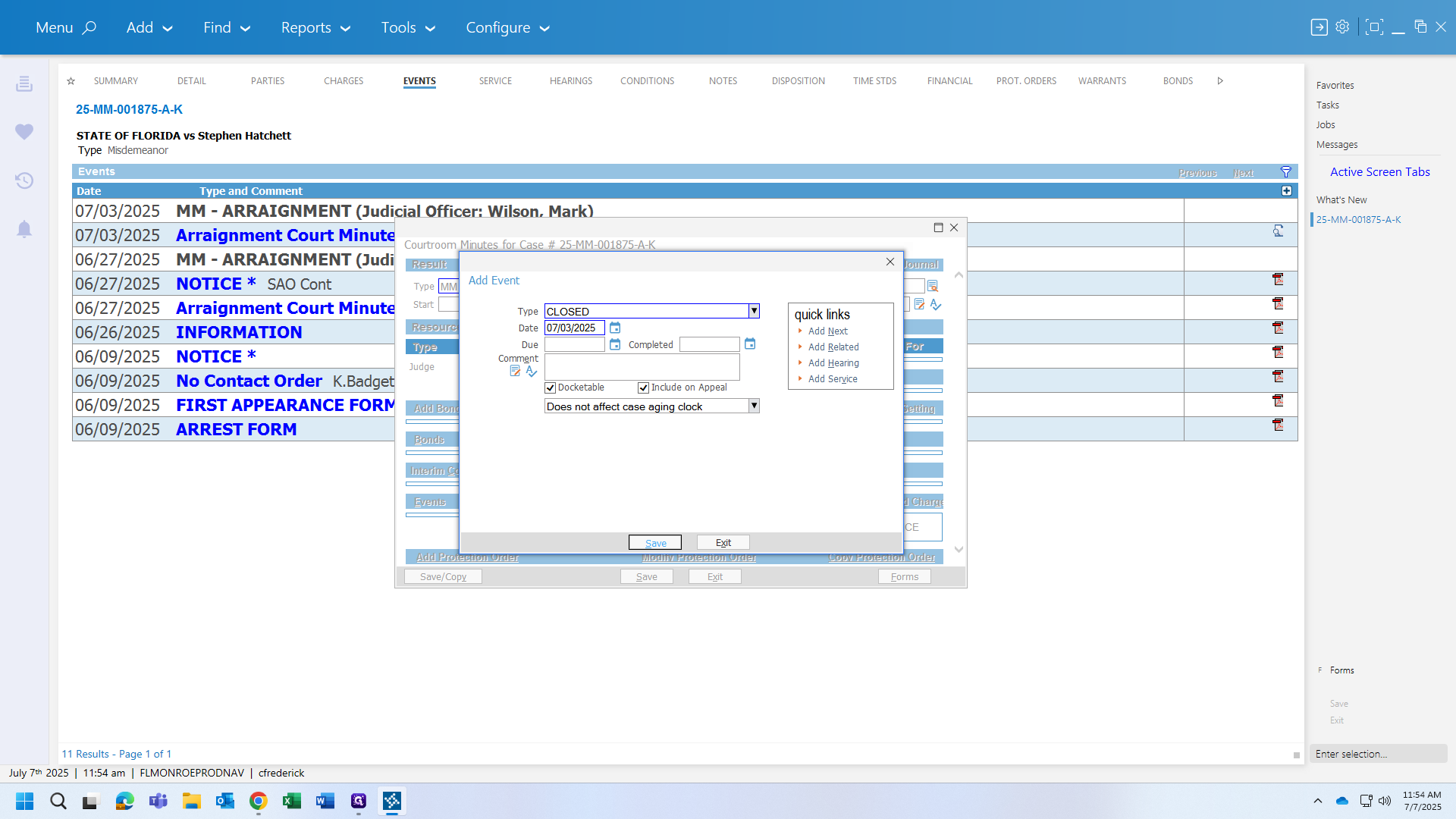Image resolution: width=1456 pixels, height=819 pixels.
Task: Open case link 25-MM-001875-A-K heading
Action: point(129,109)
